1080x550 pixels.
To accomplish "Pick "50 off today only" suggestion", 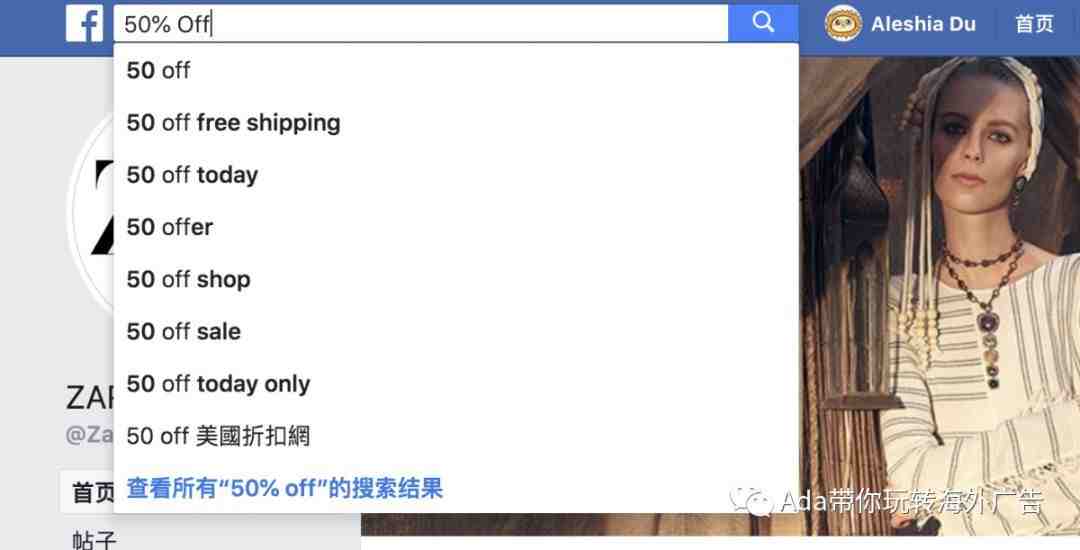I will tap(456, 384).
